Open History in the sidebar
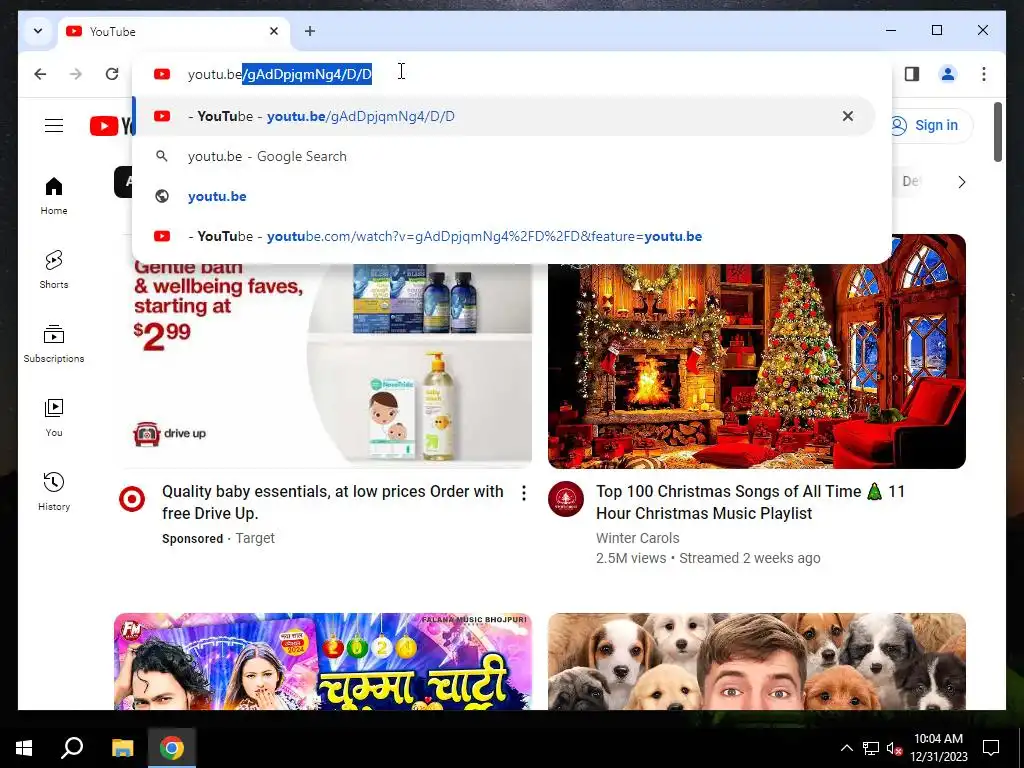 click(x=54, y=491)
